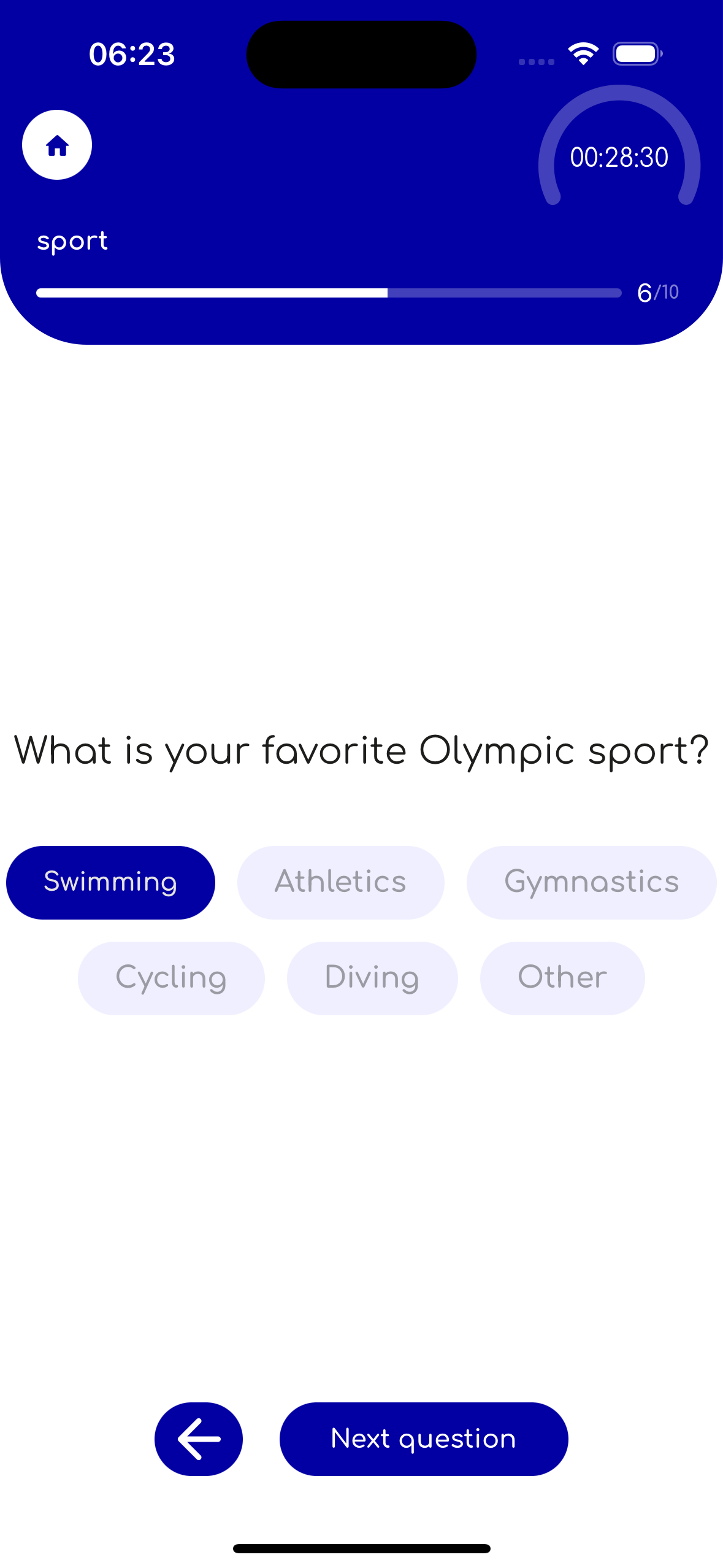Choose the Other answer chip
Viewport: 723px width, 1568px height.
click(x=562, y=978)
